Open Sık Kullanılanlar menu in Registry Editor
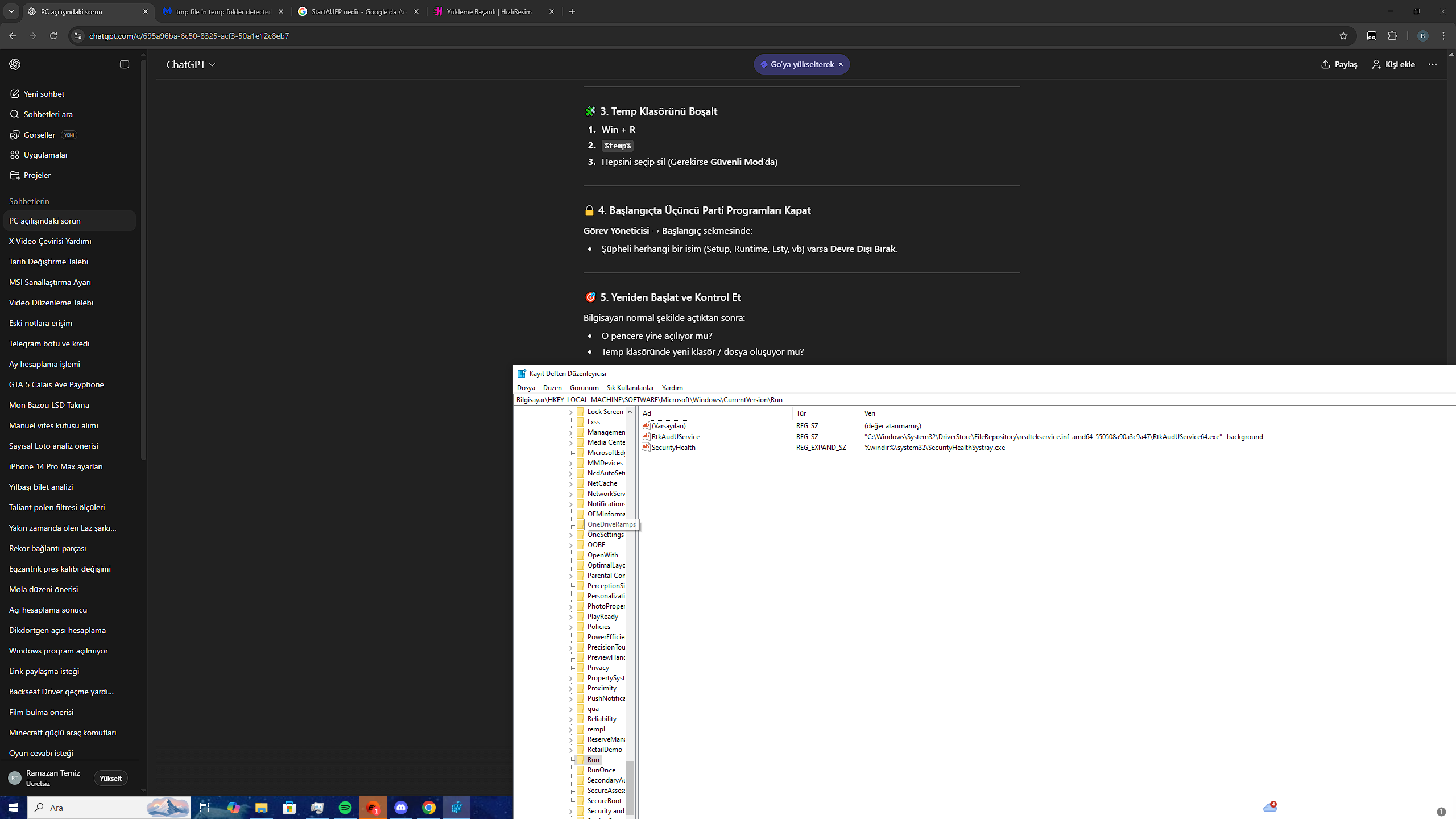The width and height of the screenshot is (1456, 819). [x=630, y=388]
